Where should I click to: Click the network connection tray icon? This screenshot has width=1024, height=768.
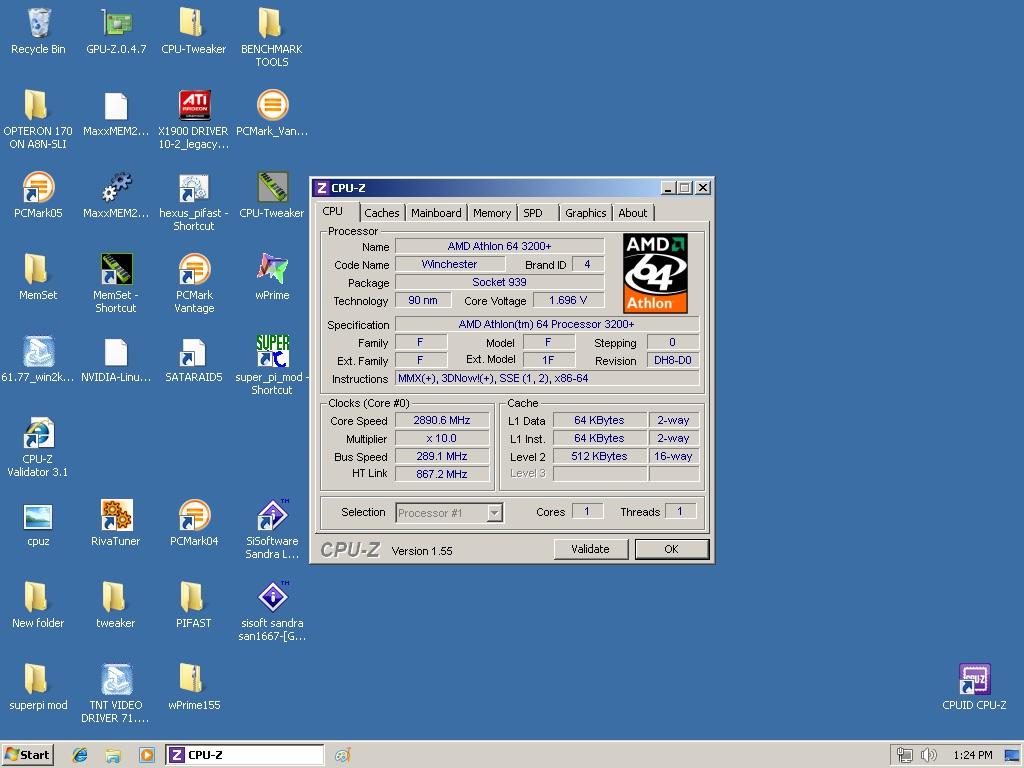[904, 755]
